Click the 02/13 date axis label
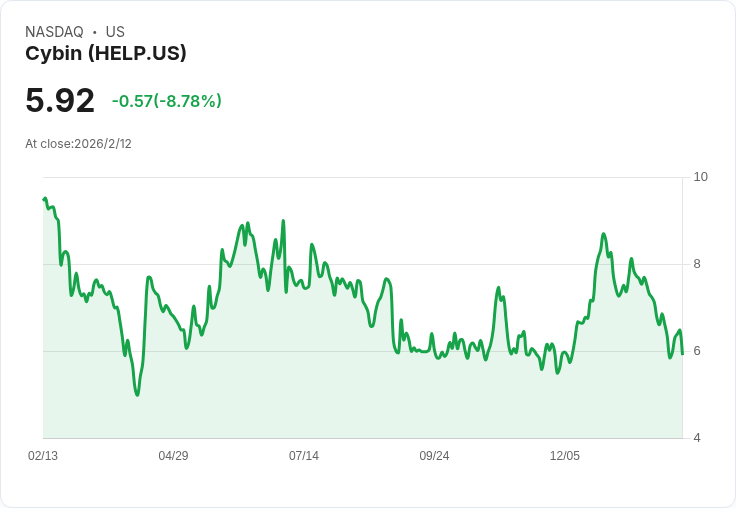Image resolution: width=736 pixels, height=508 pixels. [43, 456]
